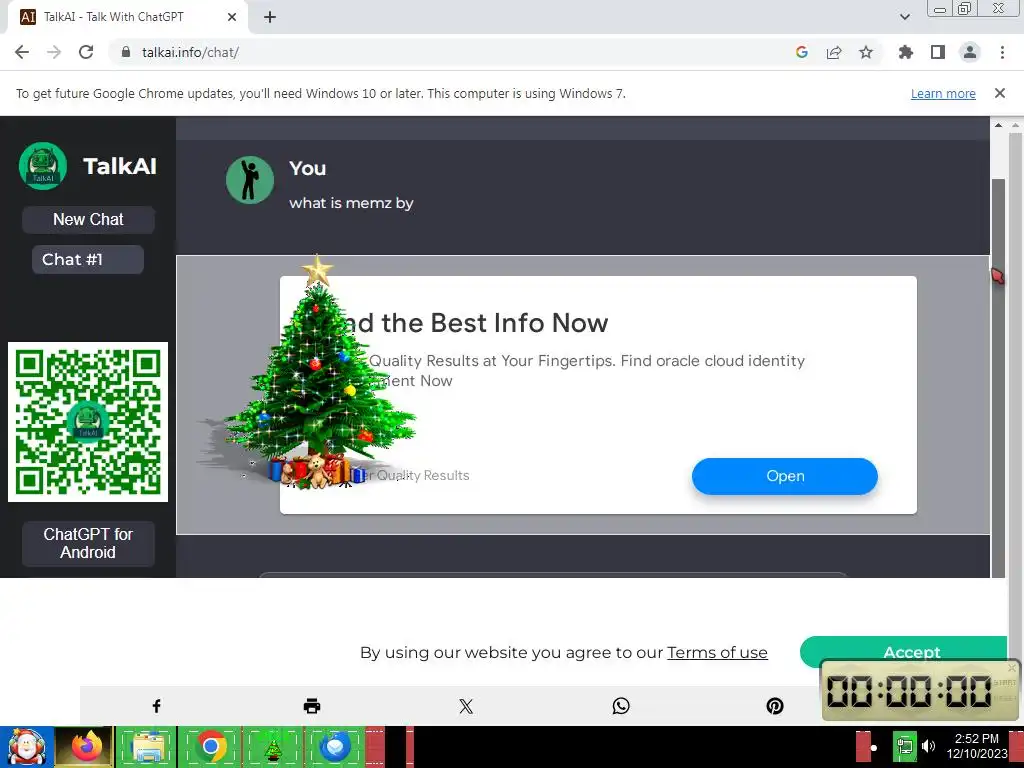Expand the tab search chevron
Viewport: 1024px width, 768px height.
pyautogui.click(x=904, y=17)
